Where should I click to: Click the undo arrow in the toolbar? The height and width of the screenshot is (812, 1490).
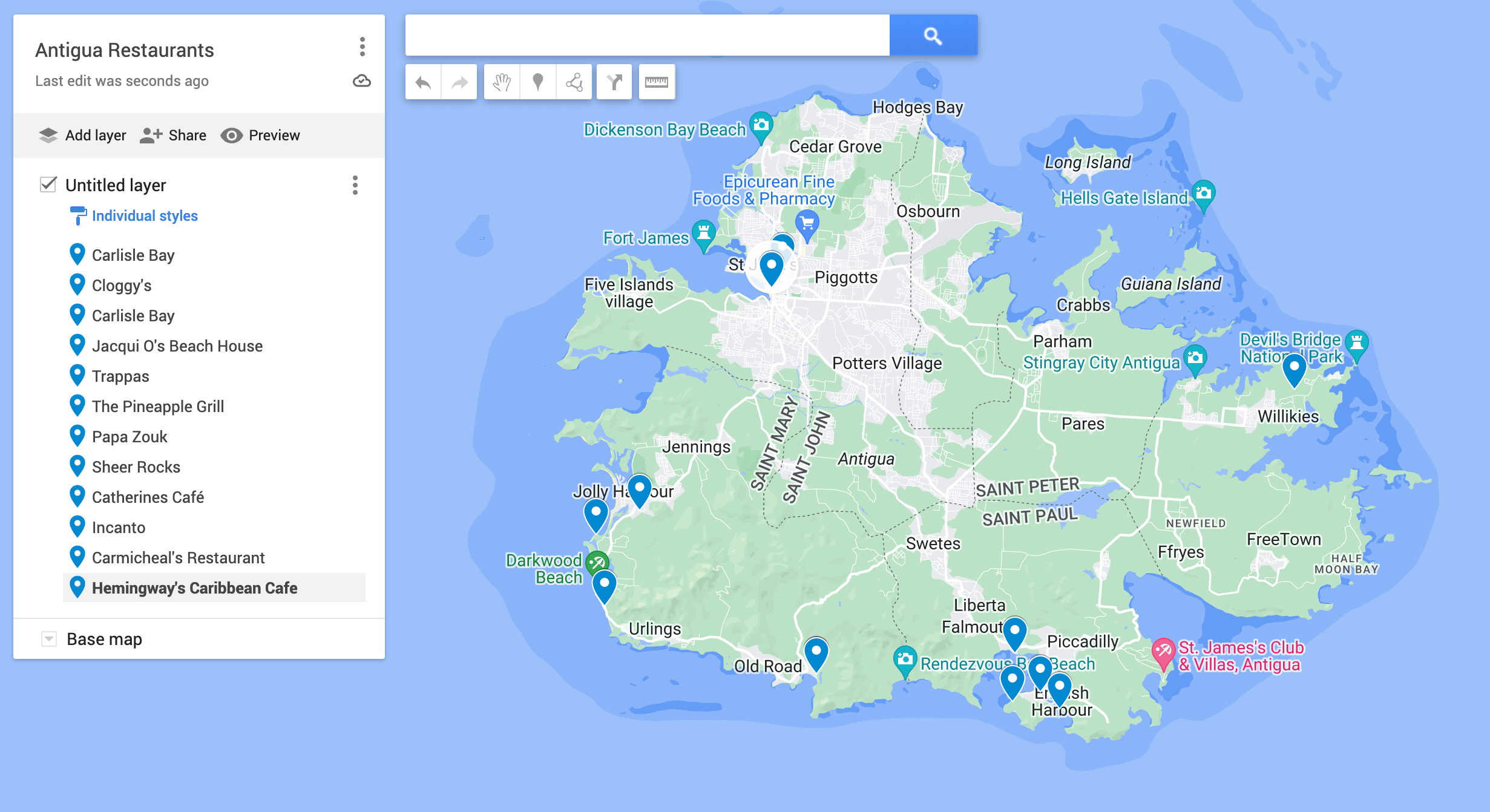pyautogui.click(x=423, y=82)
